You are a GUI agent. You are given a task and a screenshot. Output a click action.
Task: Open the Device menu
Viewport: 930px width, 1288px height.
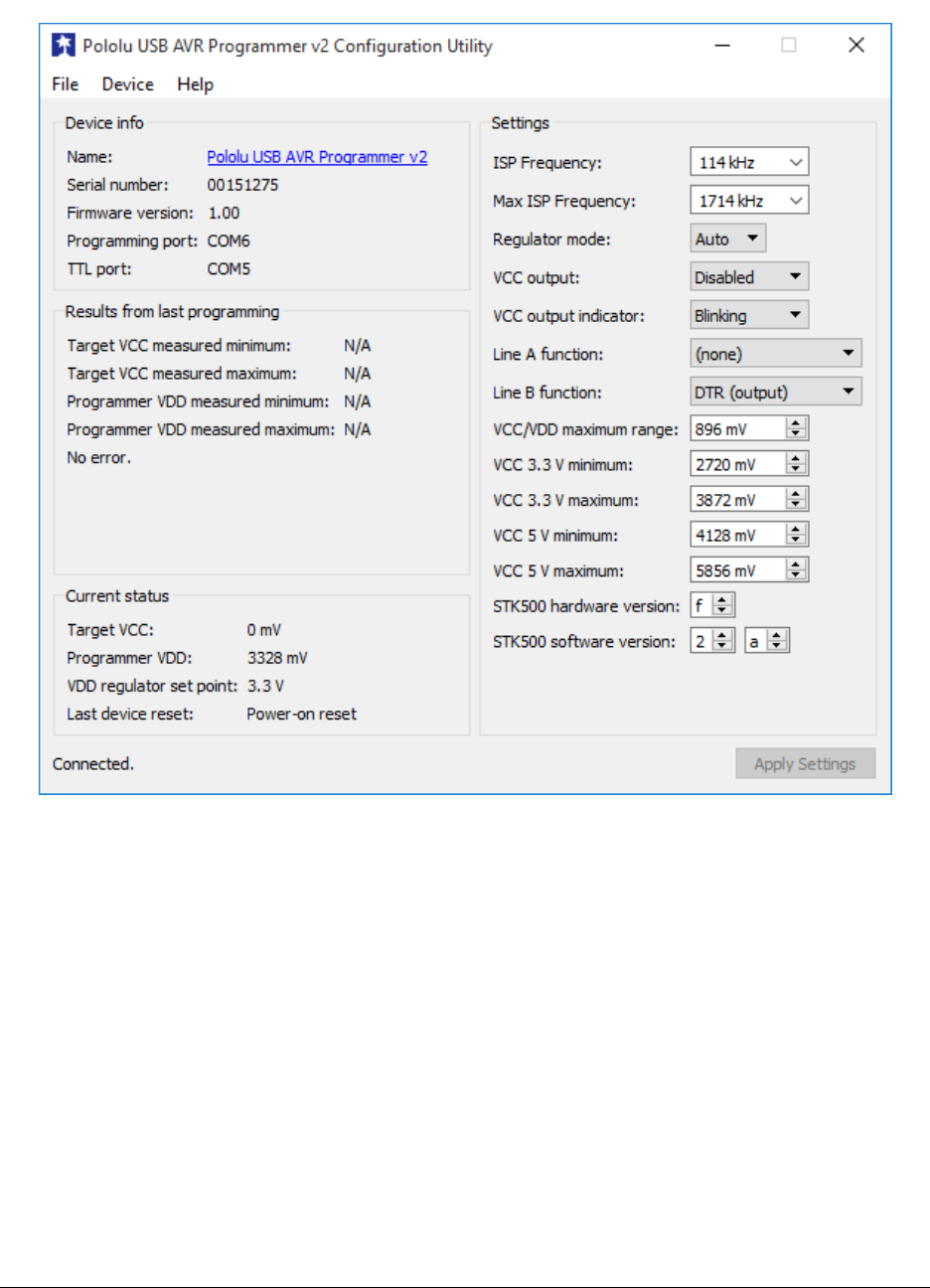pyautogui.click(x=128, y=84)
